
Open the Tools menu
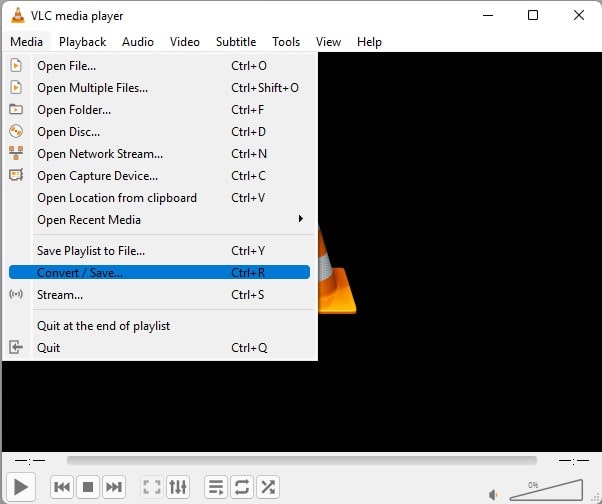286,42
